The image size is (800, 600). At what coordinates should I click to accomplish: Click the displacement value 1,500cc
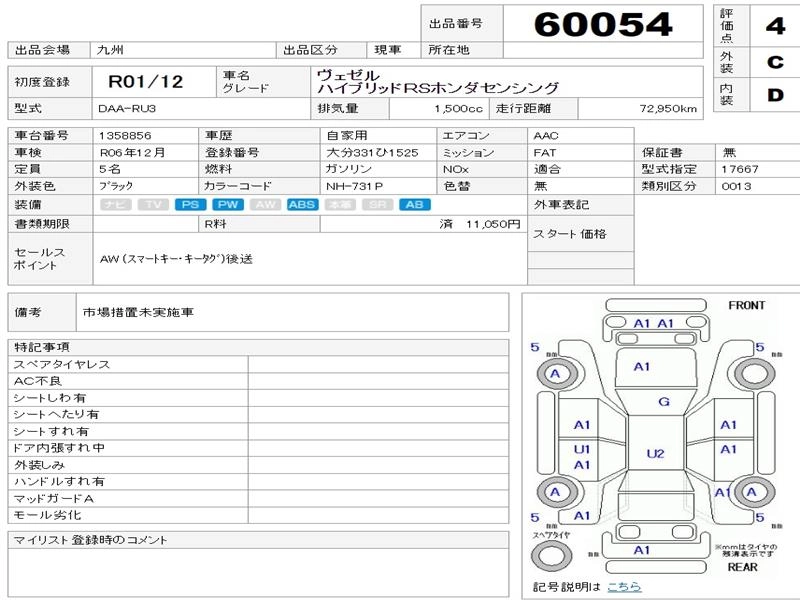pyautogui.click(x=458, y=109)
